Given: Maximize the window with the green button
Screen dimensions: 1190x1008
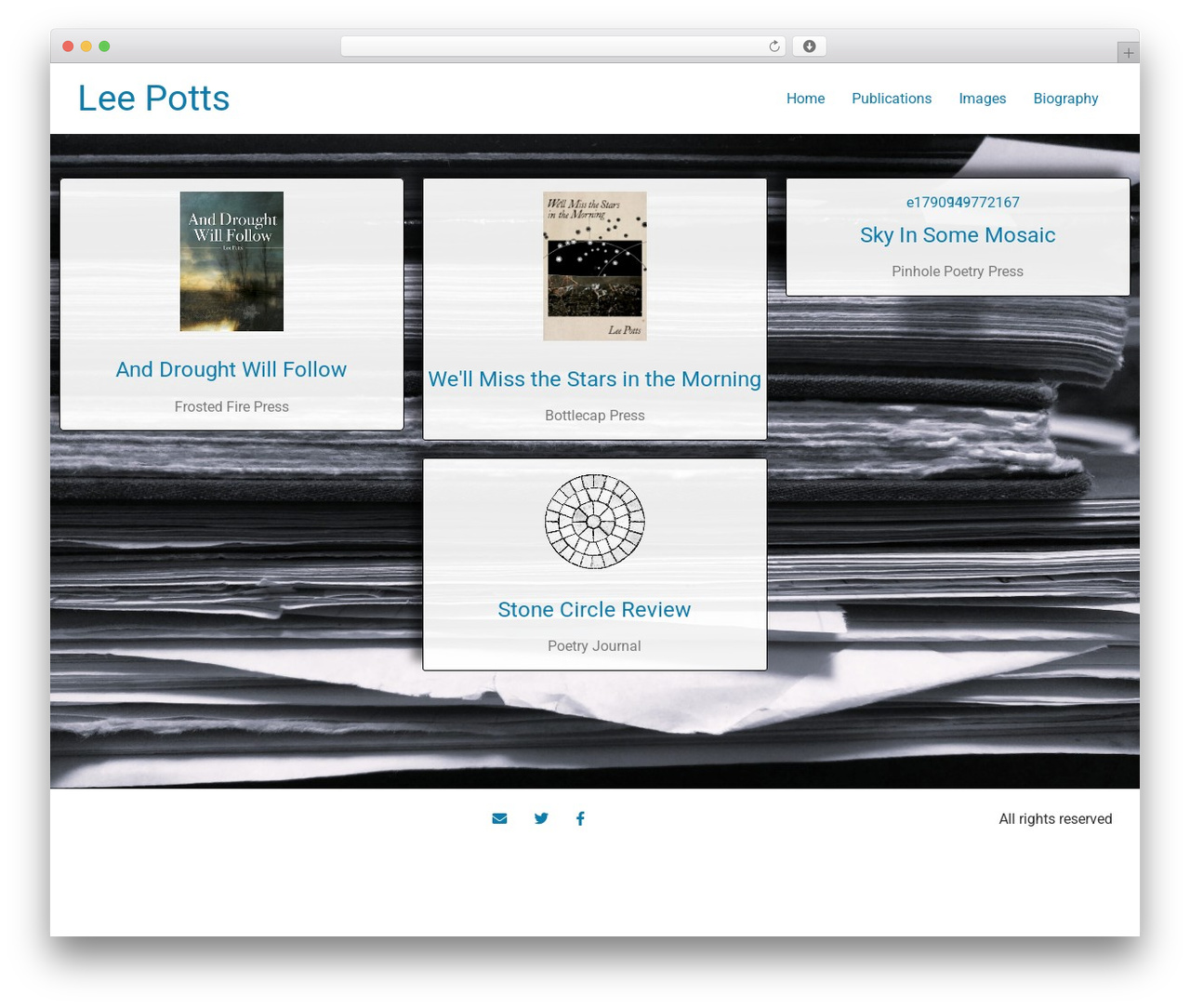Looking at the screenshot, I should (104, 46).
